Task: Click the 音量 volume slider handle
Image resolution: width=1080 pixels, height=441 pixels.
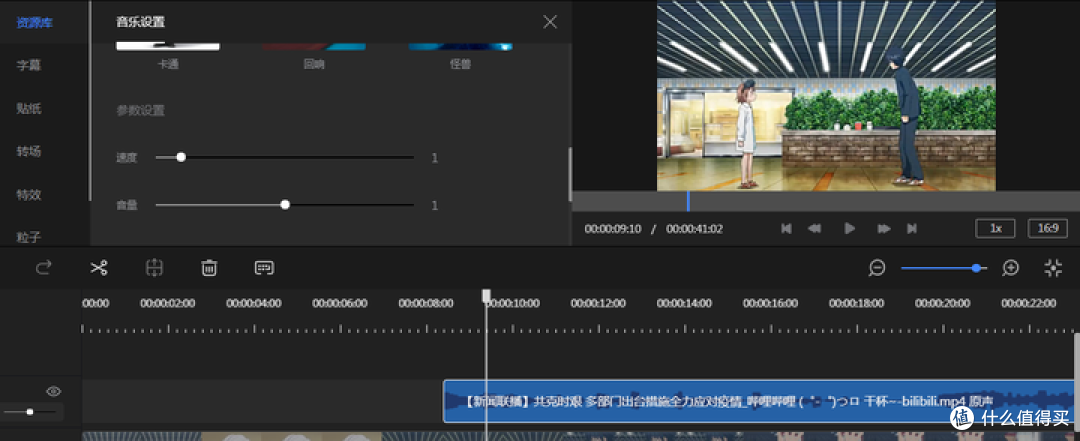Action: tap(285, 204)
